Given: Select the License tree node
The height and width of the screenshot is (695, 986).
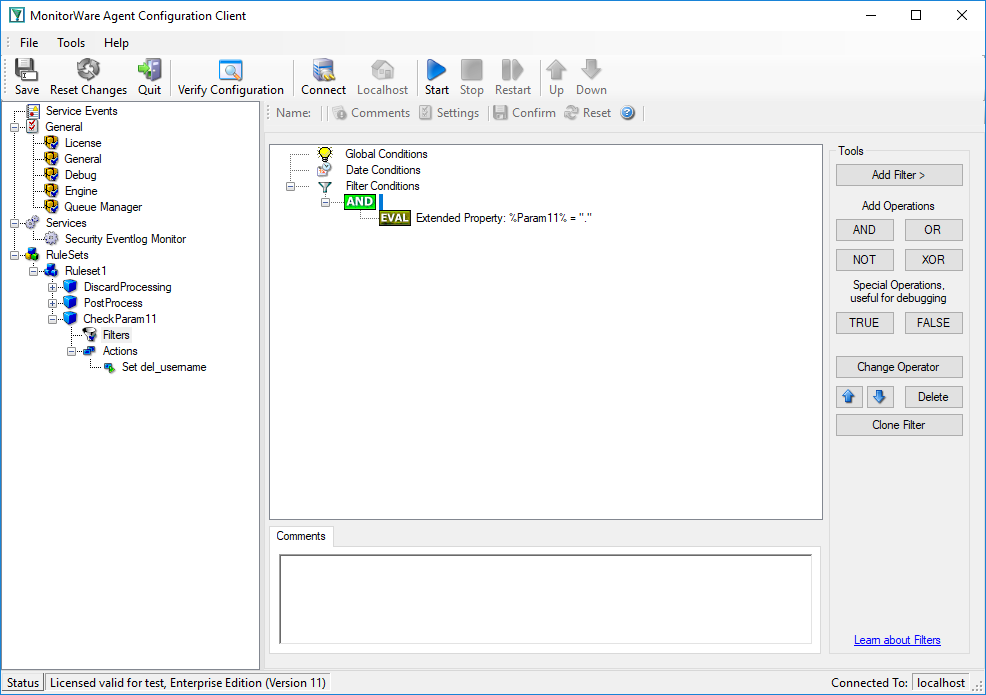Looking at the screenshot, I should pyautogui.click(x=83, y=143).
